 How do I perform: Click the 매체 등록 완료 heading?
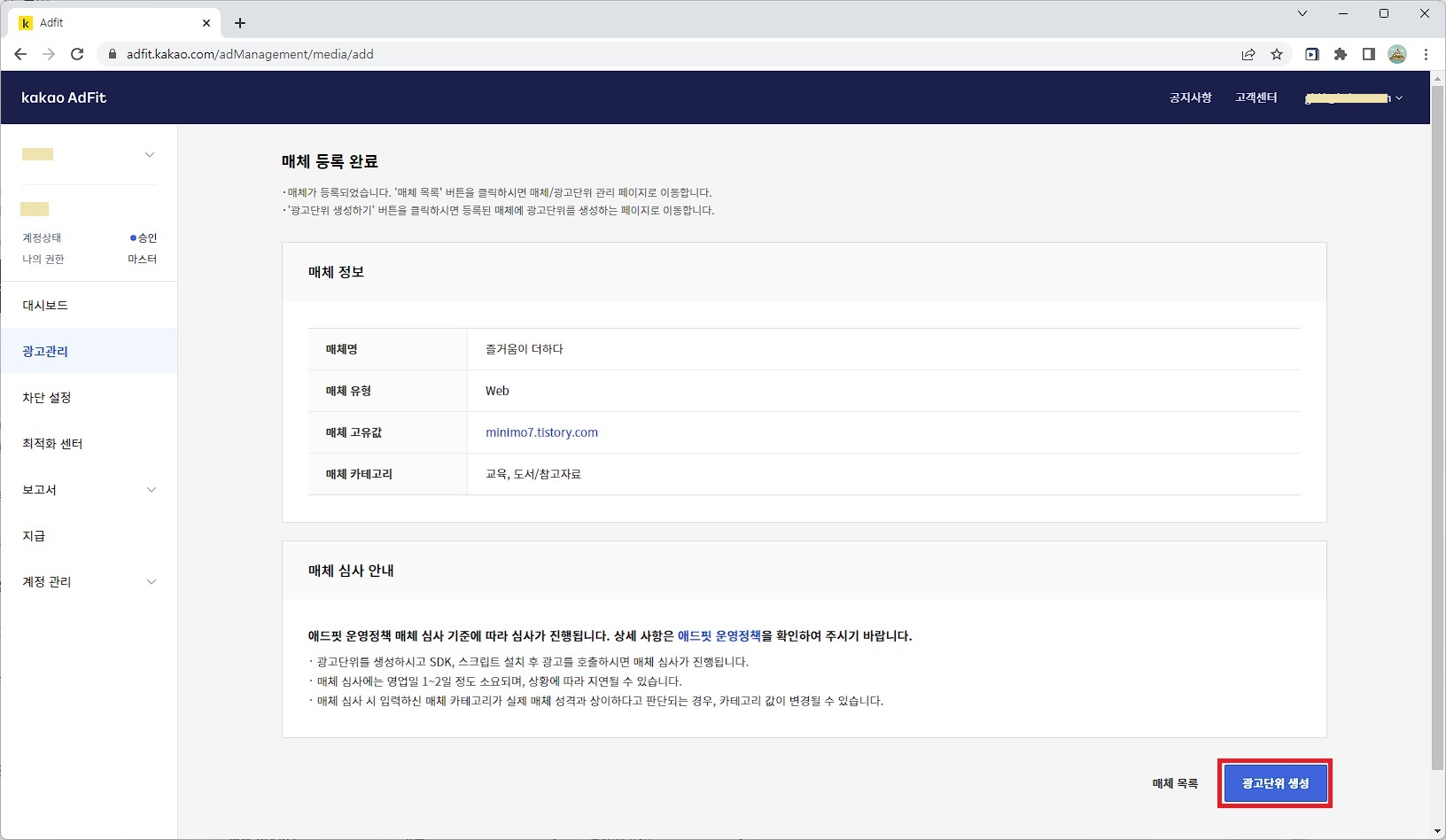click(330, 161)
